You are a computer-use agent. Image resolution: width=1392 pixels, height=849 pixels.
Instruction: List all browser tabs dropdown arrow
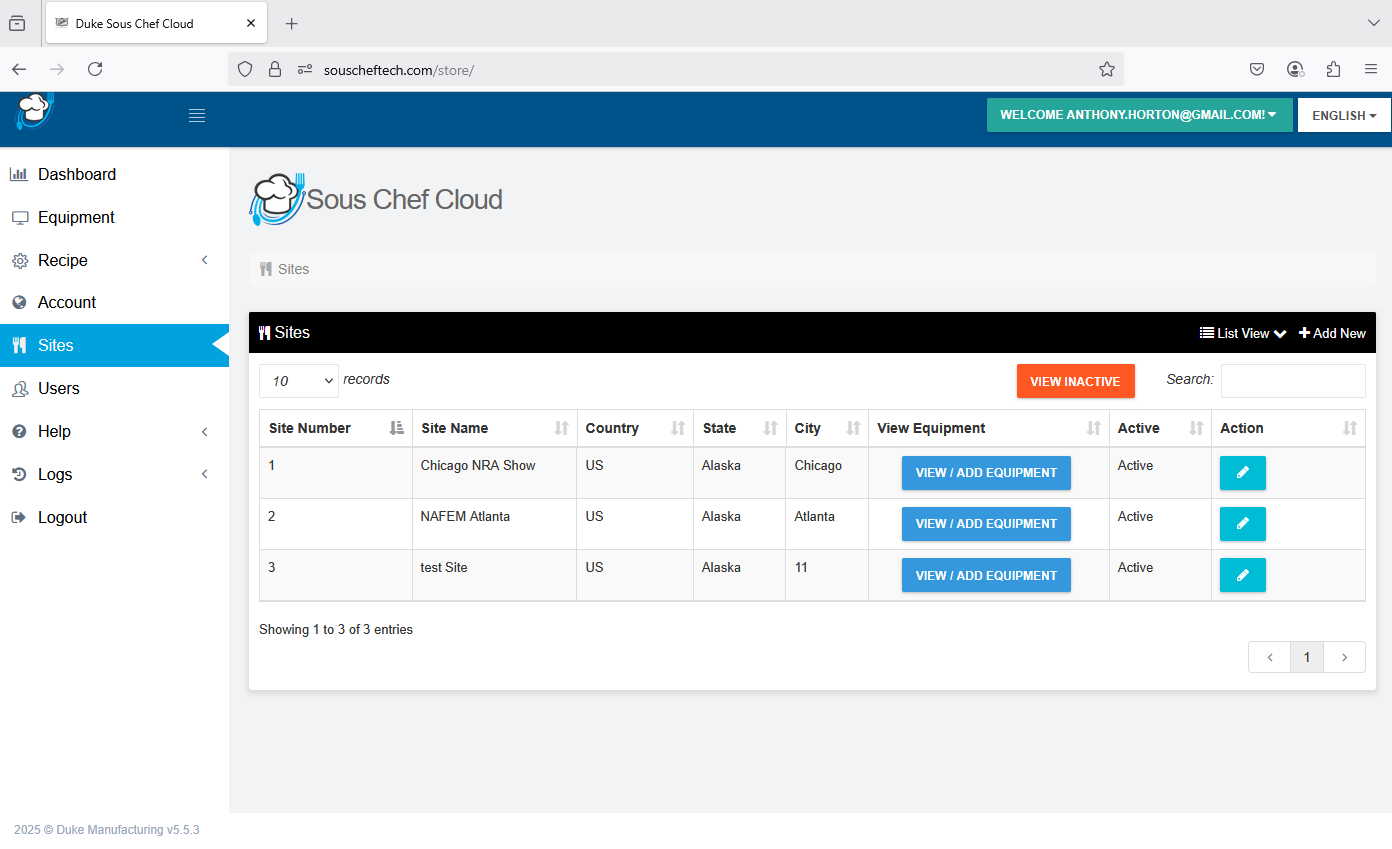tap(1373, 23)
